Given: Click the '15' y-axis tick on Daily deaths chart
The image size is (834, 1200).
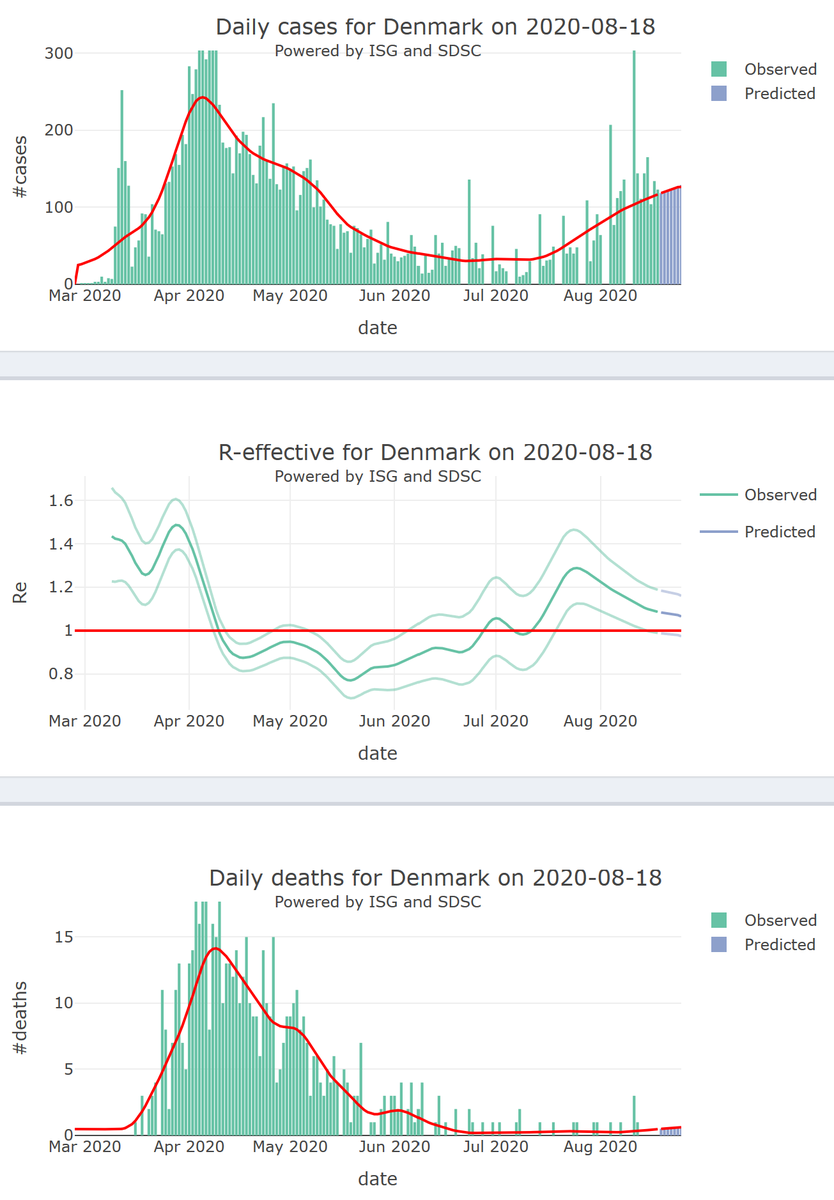Looking at the screenshot, I should (64, 938).
